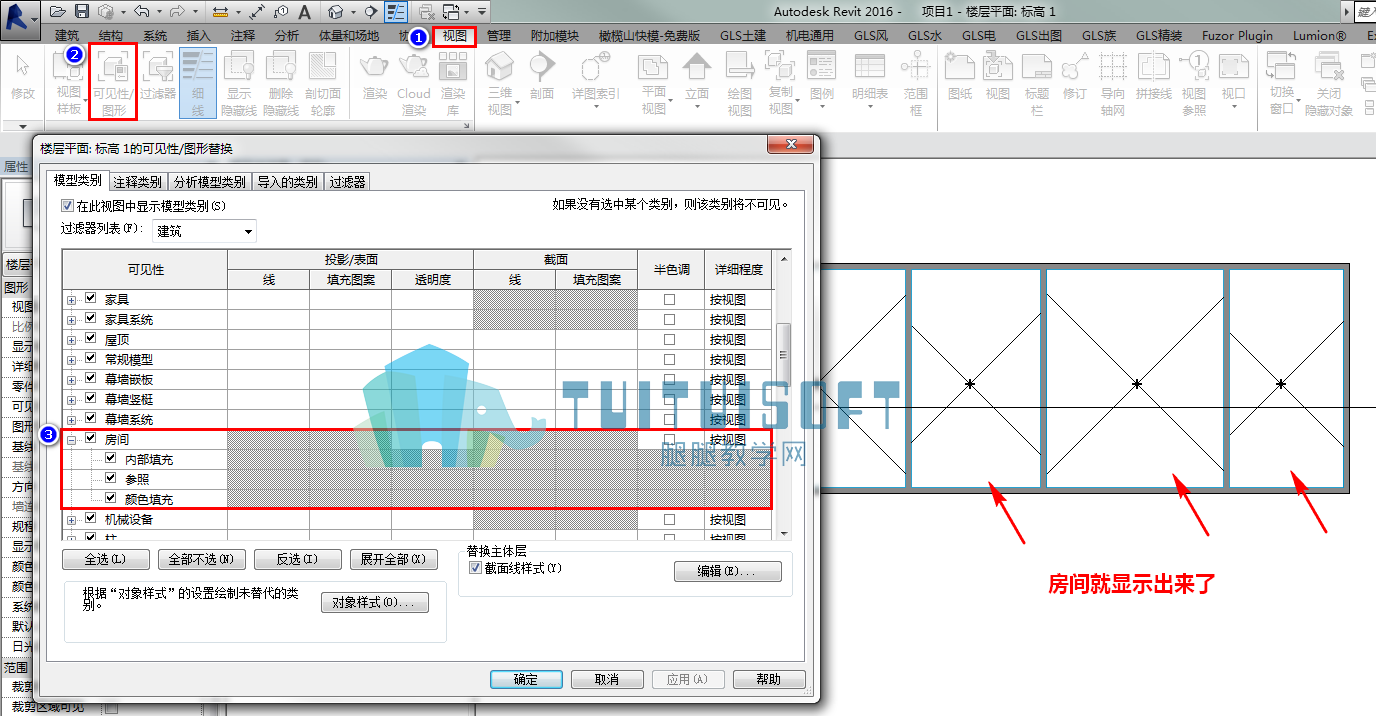Expand the 家具系统 category tree node
The height and width of the screenshot is (716, 1376).
(71, 319)
